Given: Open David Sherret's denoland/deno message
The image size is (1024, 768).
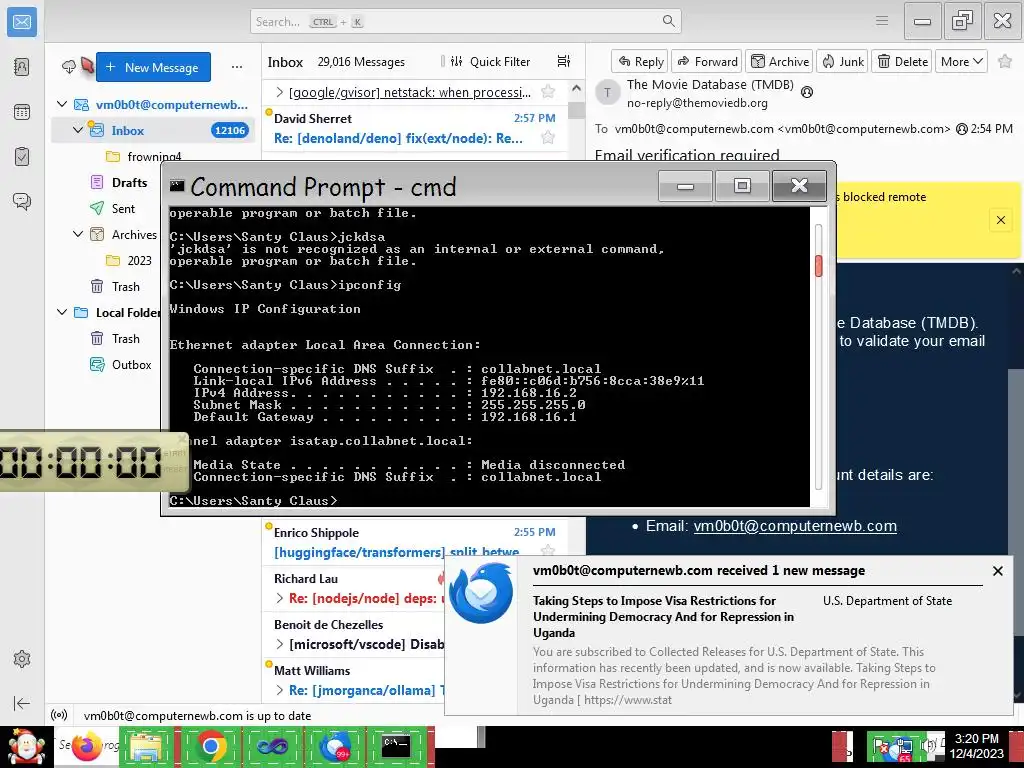Looking at the screenshot, I should (414, 129).
